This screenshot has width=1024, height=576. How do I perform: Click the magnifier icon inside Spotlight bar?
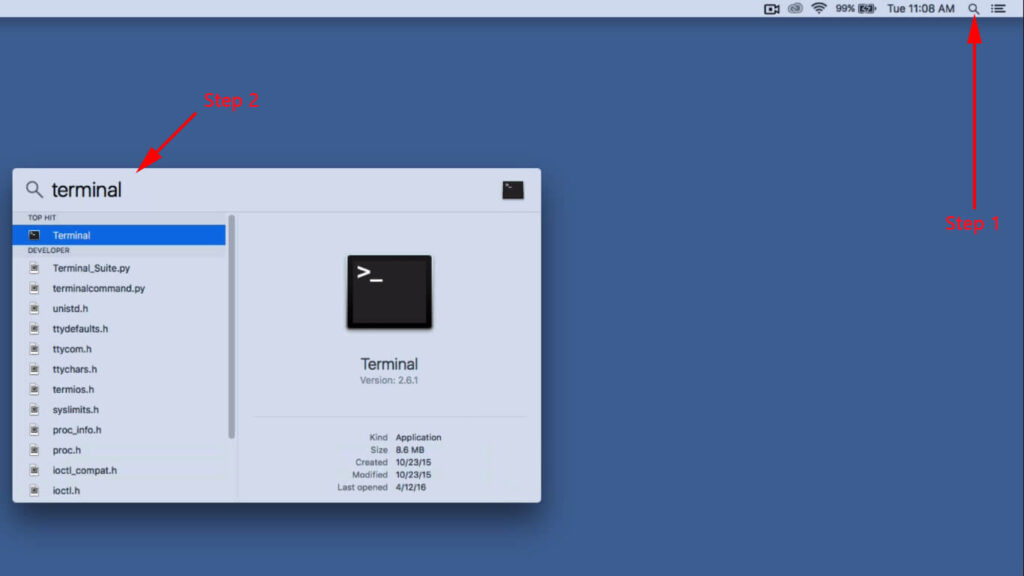pos(34,190)
